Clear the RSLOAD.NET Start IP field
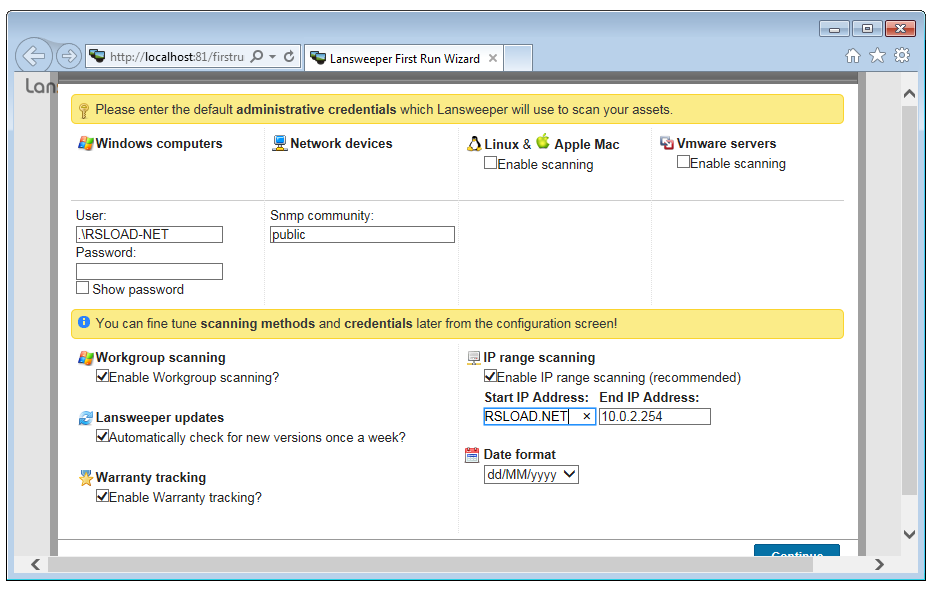The width and height of the screenshot is (944, 599). [585, 416]
